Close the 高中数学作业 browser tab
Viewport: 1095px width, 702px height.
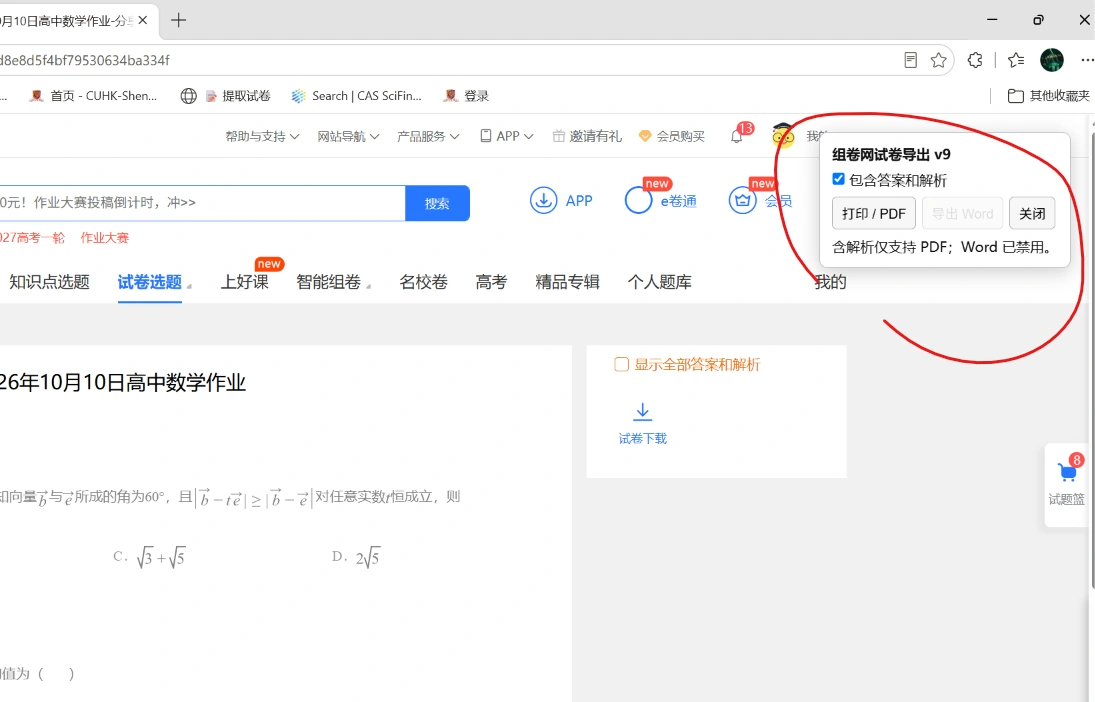coord(142,20)
